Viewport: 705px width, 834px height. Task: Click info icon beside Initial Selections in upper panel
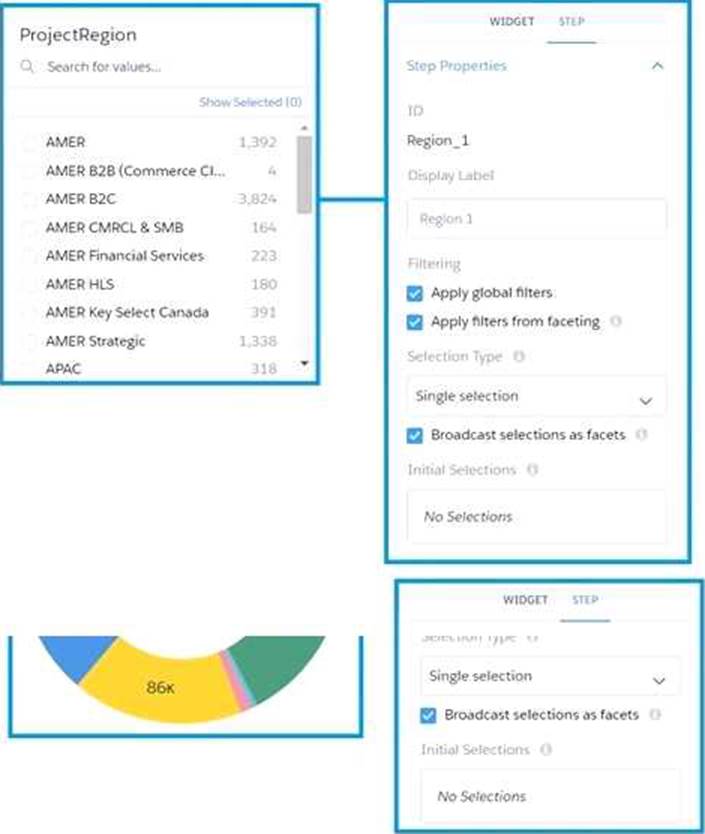tap(533, 470)
